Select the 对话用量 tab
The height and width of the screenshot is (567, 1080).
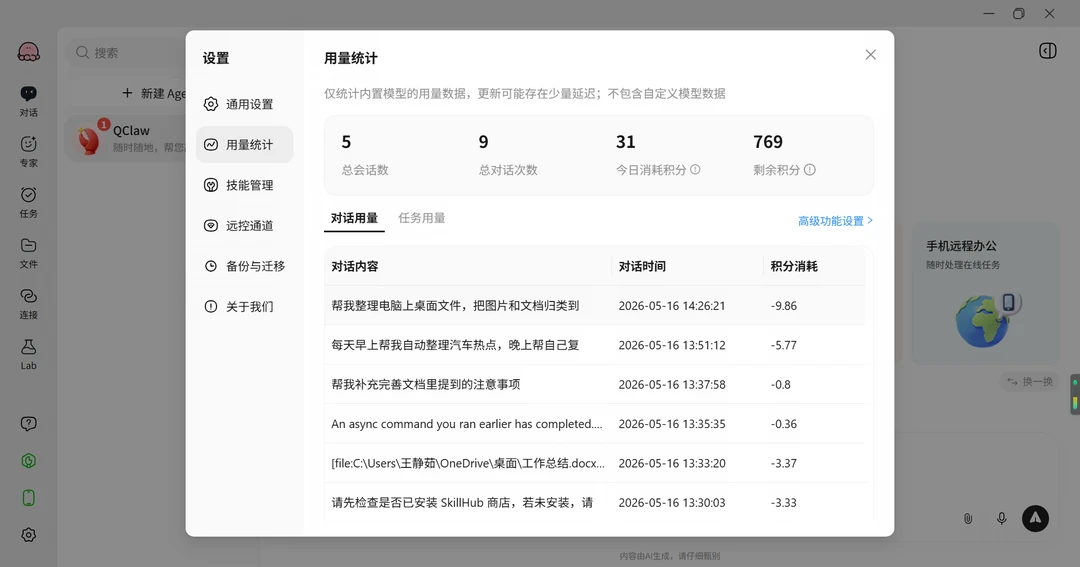[354, 218]
